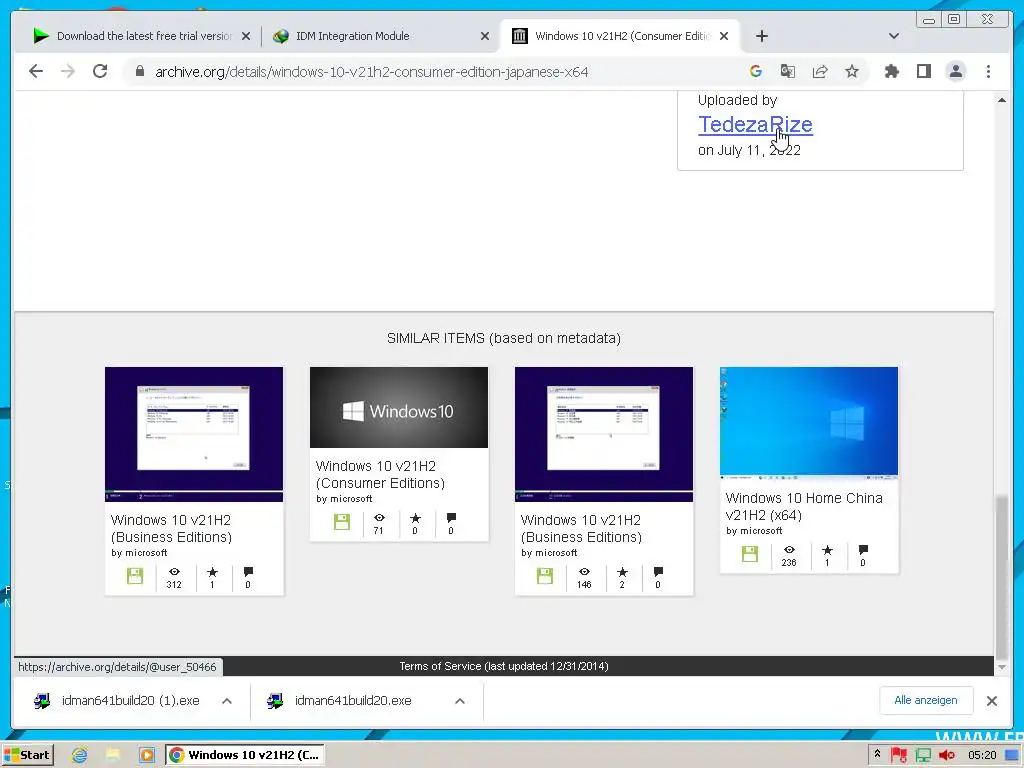Open the Windows Start menu
Screen dimensions: 1024x768
pyautogui.click(x=27, y=755)
